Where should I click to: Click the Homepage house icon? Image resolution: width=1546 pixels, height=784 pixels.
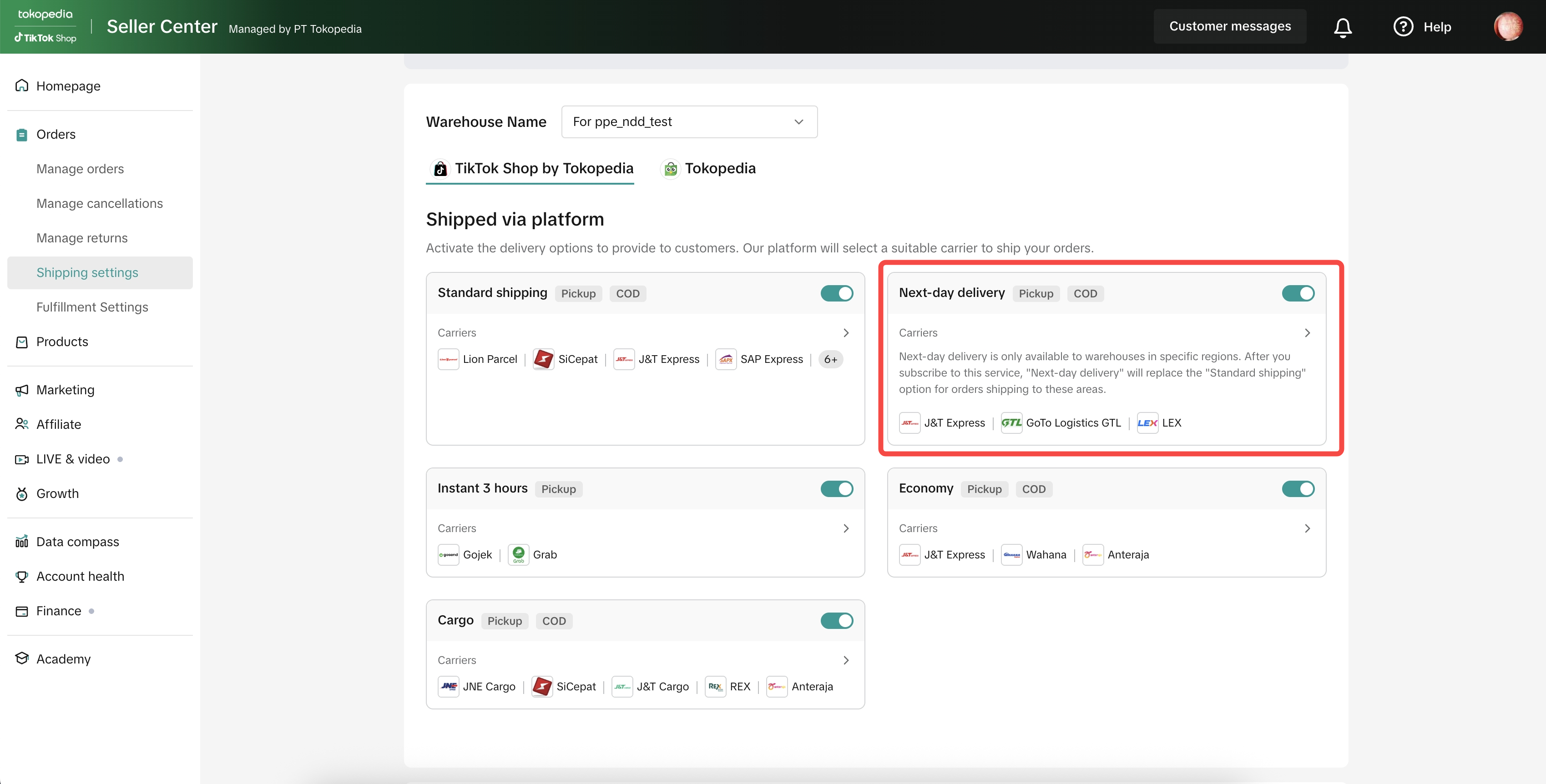[x=21, y=86]
